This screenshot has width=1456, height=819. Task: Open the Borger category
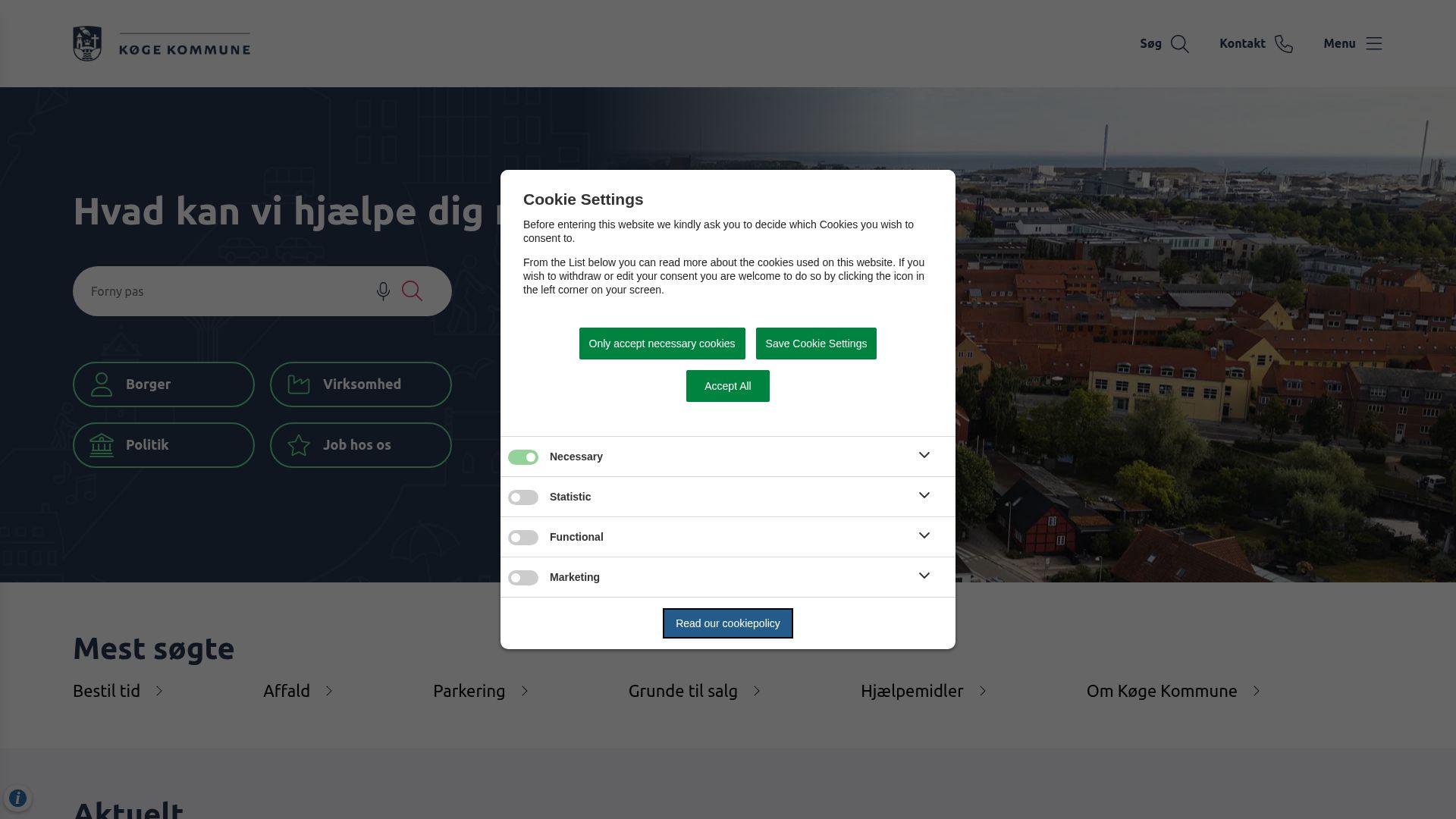point(164,384)
